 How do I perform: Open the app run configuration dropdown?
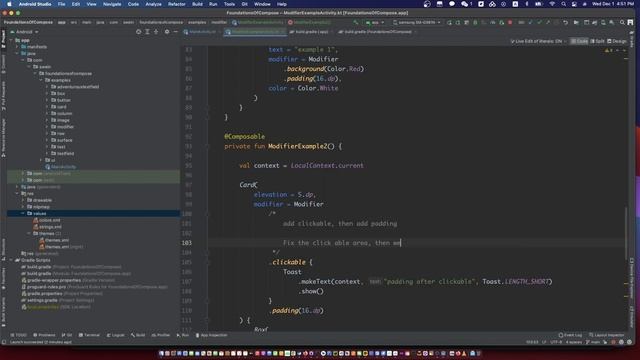[x=375, y=22]
